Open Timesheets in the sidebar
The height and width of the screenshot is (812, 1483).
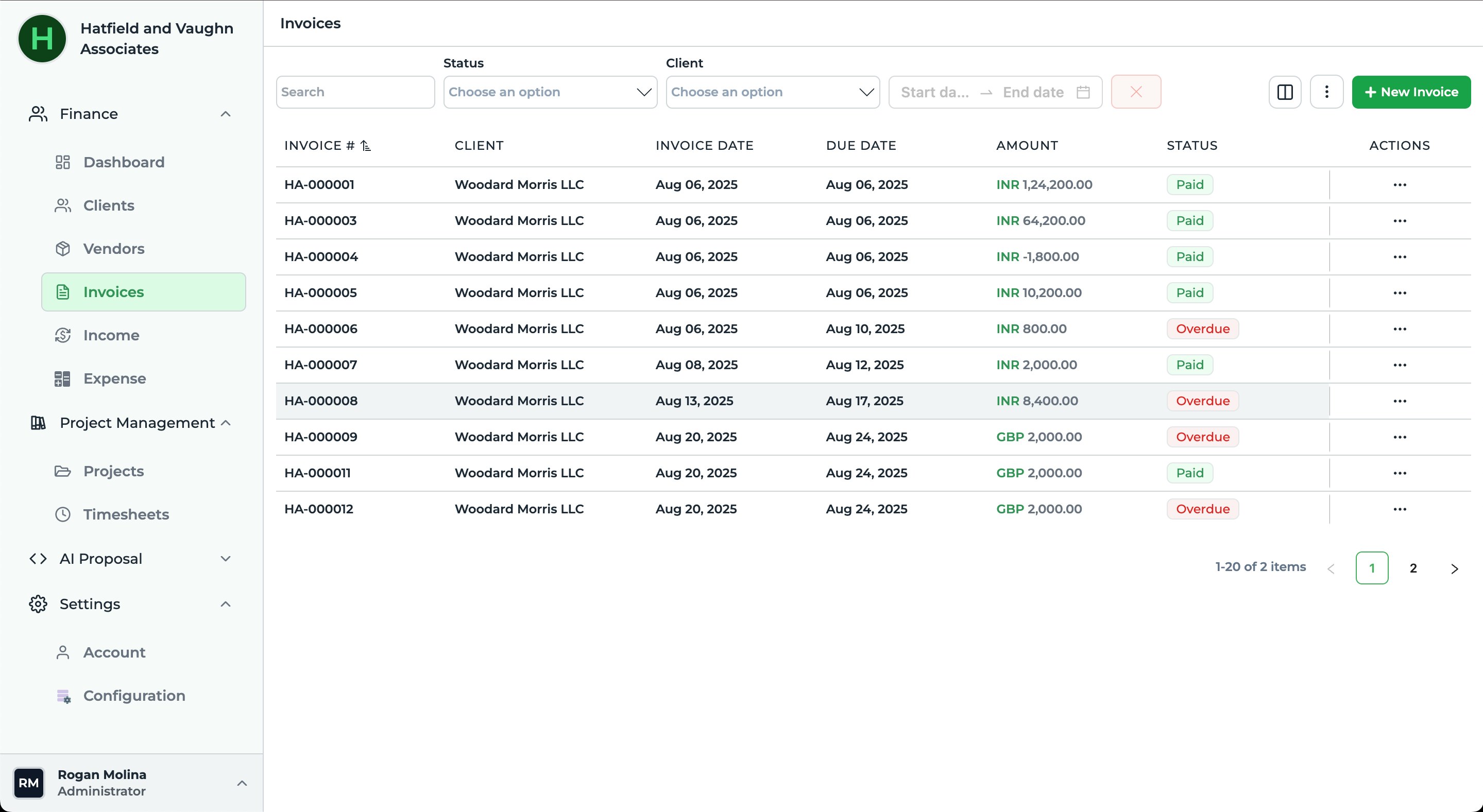pos(143,514)
